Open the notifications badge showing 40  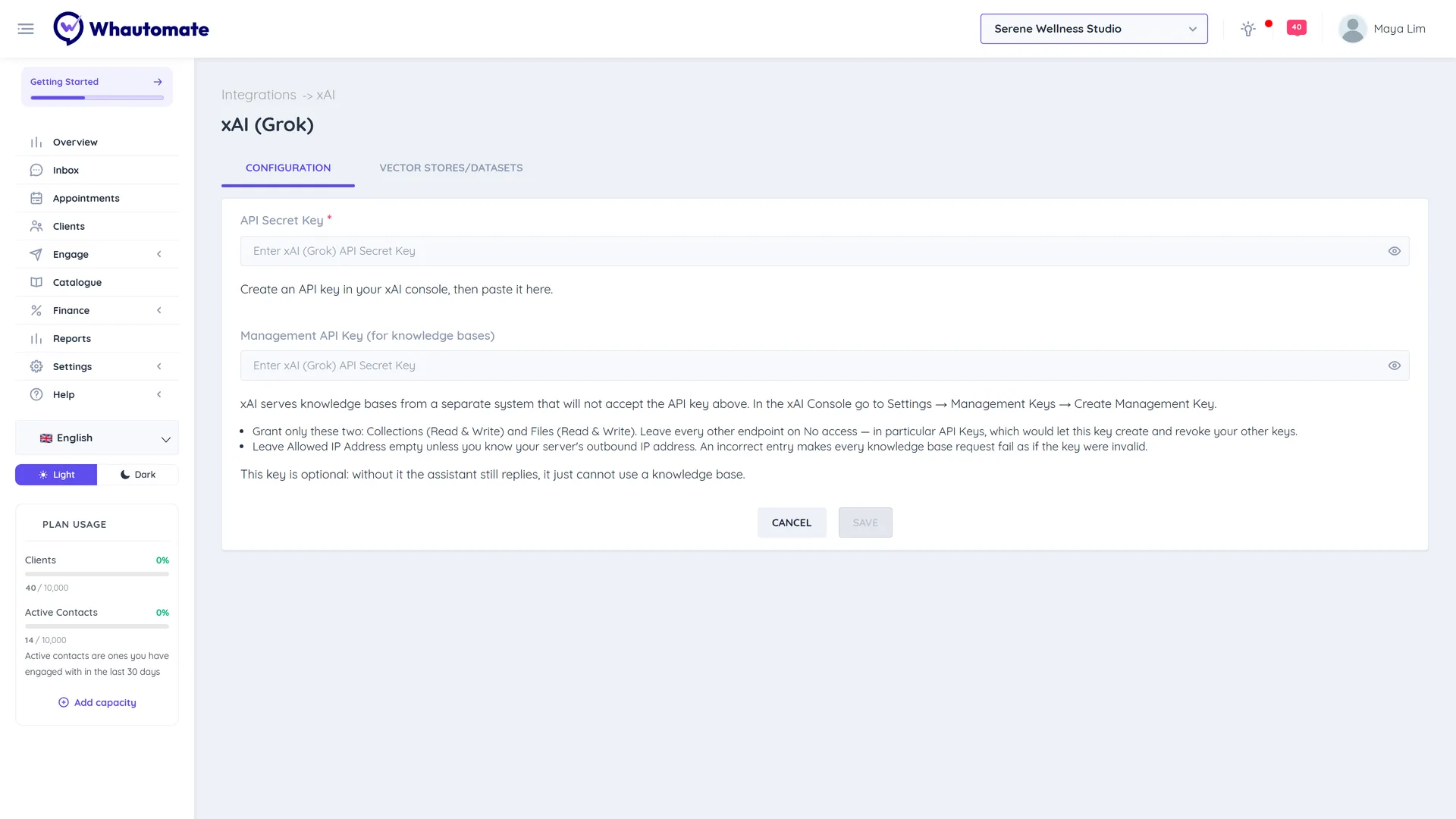pos(1297,28)
